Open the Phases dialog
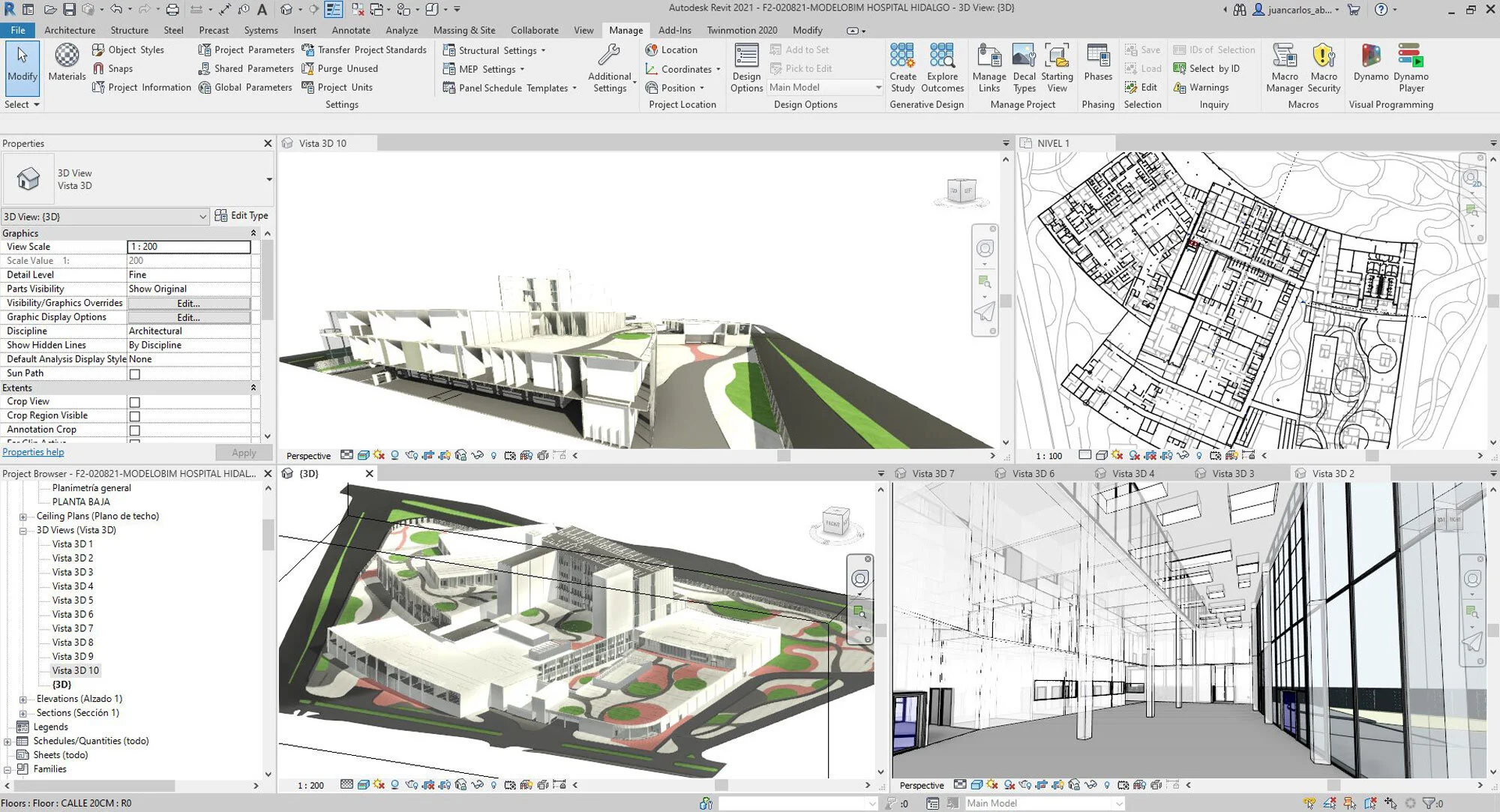 tap(1097, 67)
